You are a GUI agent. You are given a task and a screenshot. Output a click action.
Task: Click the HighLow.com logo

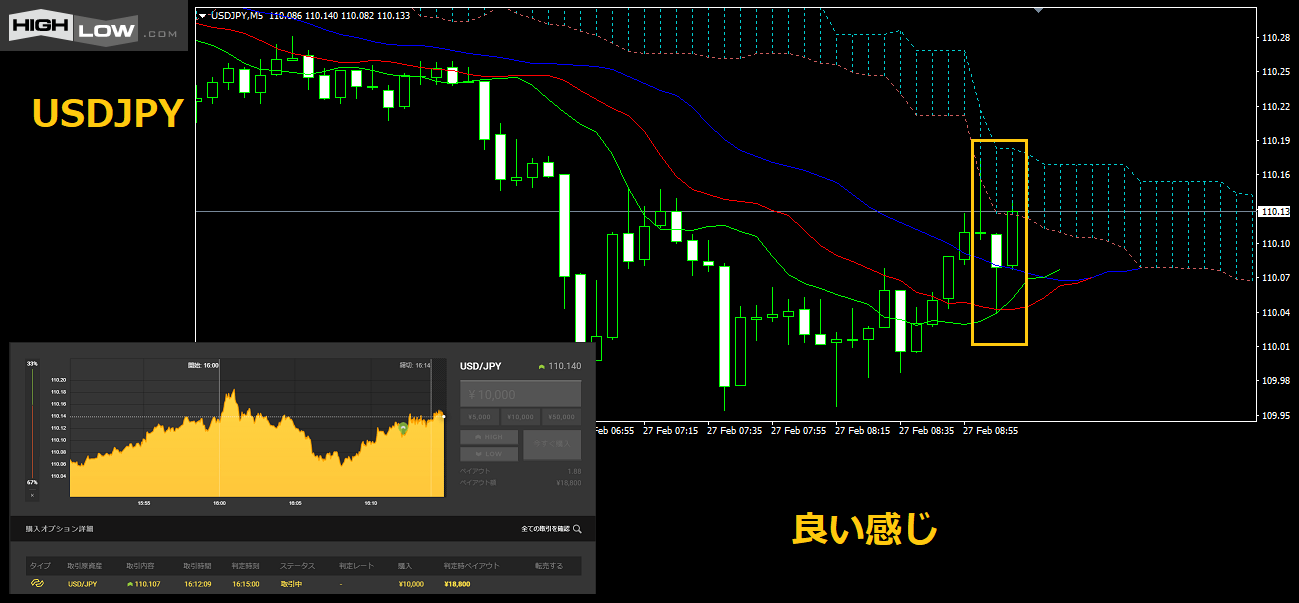tap(93, 25)
